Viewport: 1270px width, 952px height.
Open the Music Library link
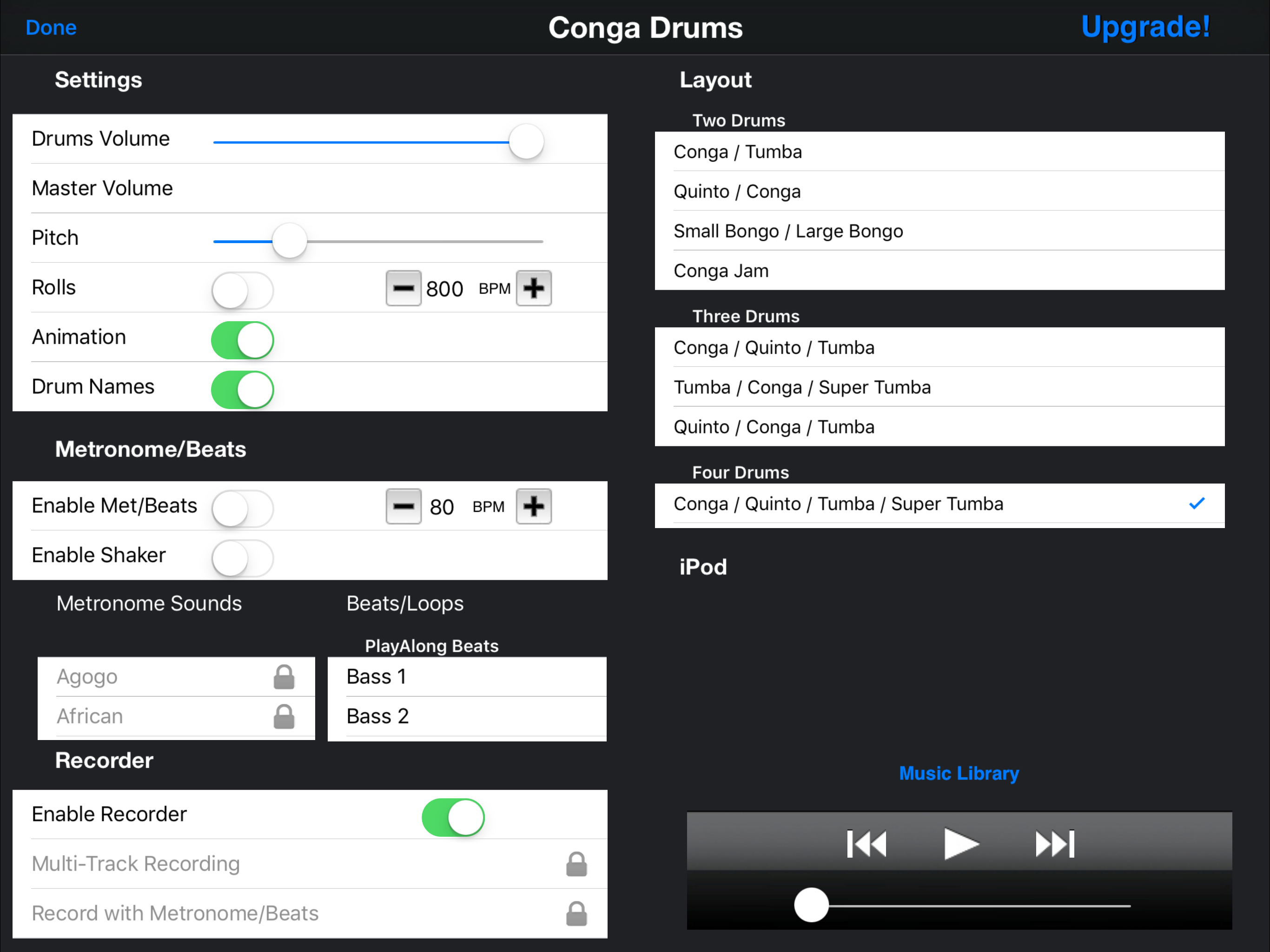(x=959, y=773)
